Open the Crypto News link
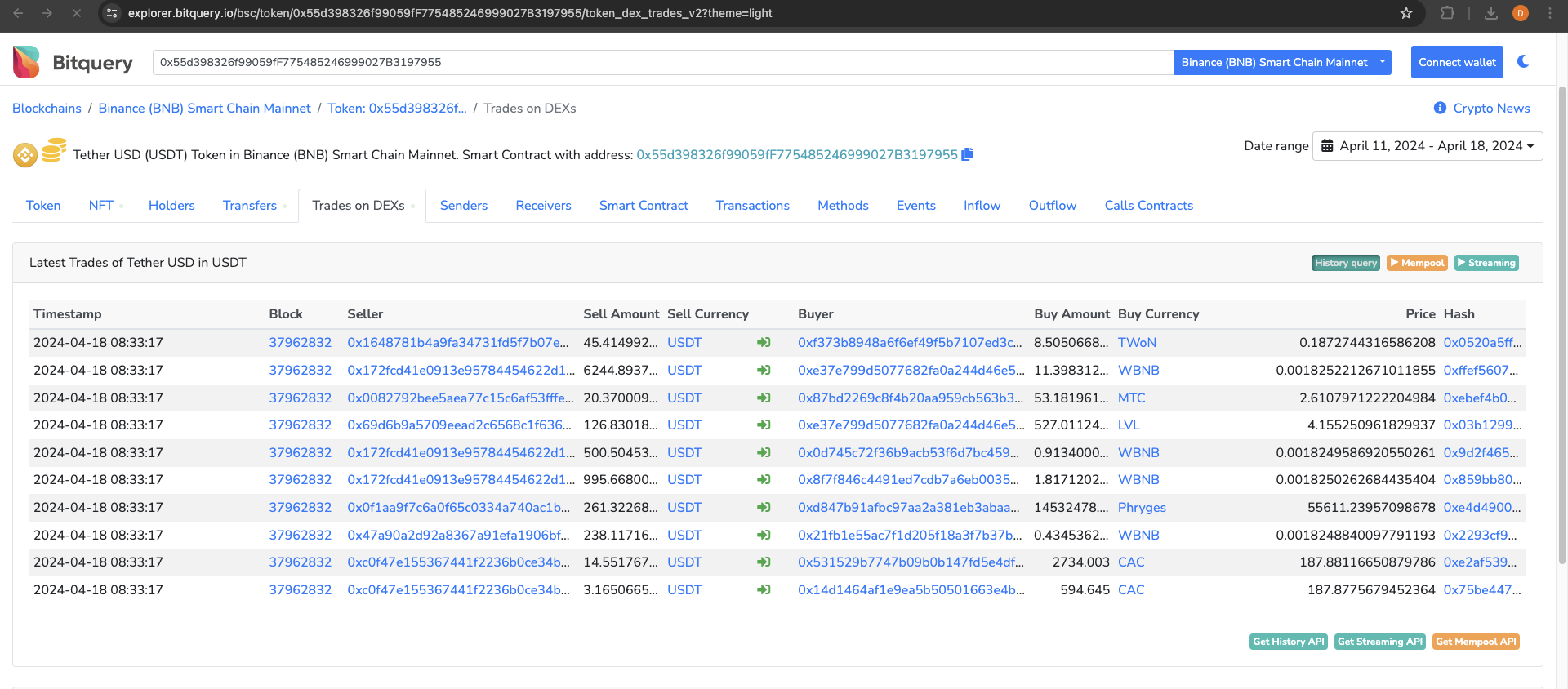The height and width of the screenshot is (689, 1568). 1491,108
